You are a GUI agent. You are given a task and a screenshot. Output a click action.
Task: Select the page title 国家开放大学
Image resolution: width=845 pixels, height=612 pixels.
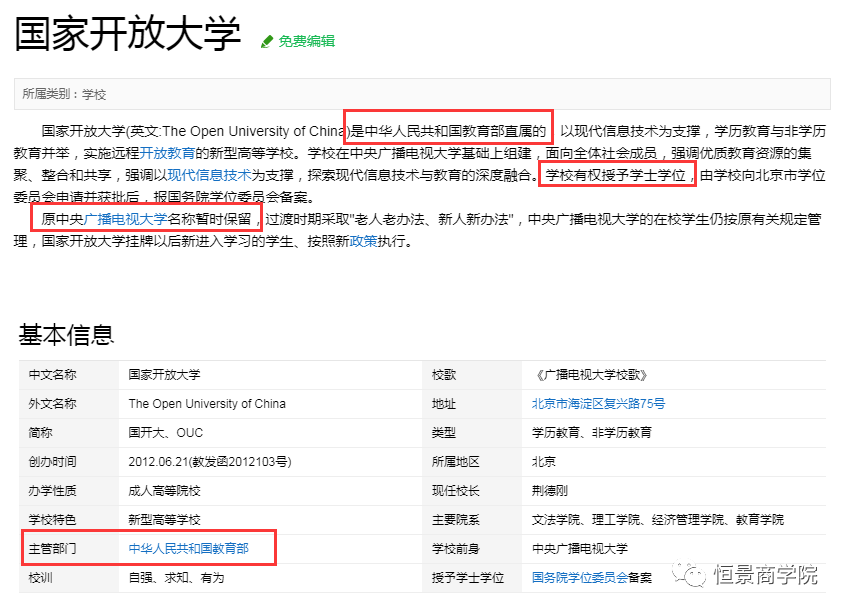point(128,33)
